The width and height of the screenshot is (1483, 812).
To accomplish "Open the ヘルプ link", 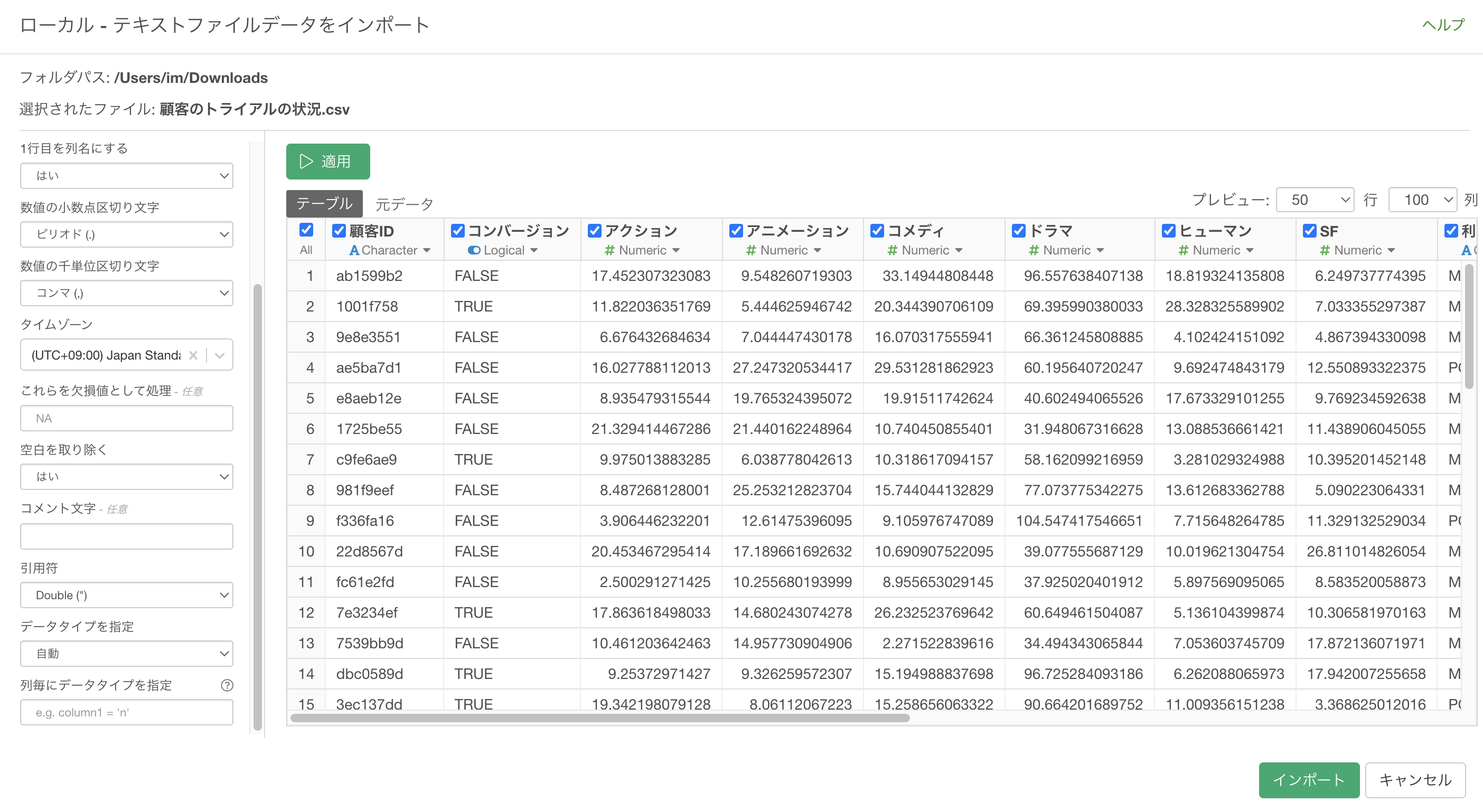I will 1443,25.
